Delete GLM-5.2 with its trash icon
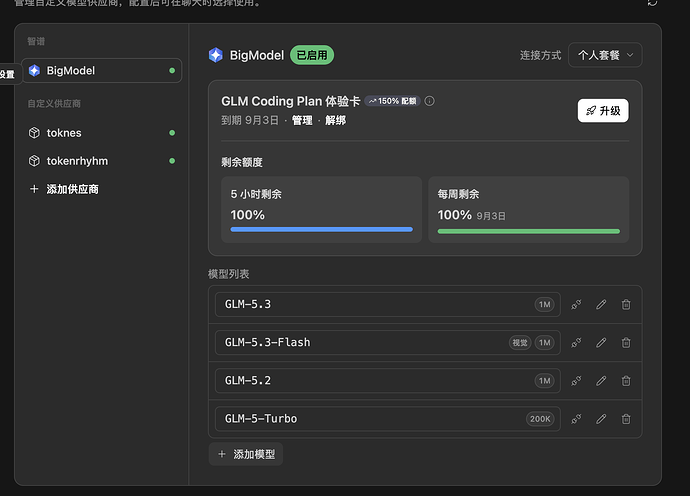Screen dimensions: 690x496 tap(626, 381)
